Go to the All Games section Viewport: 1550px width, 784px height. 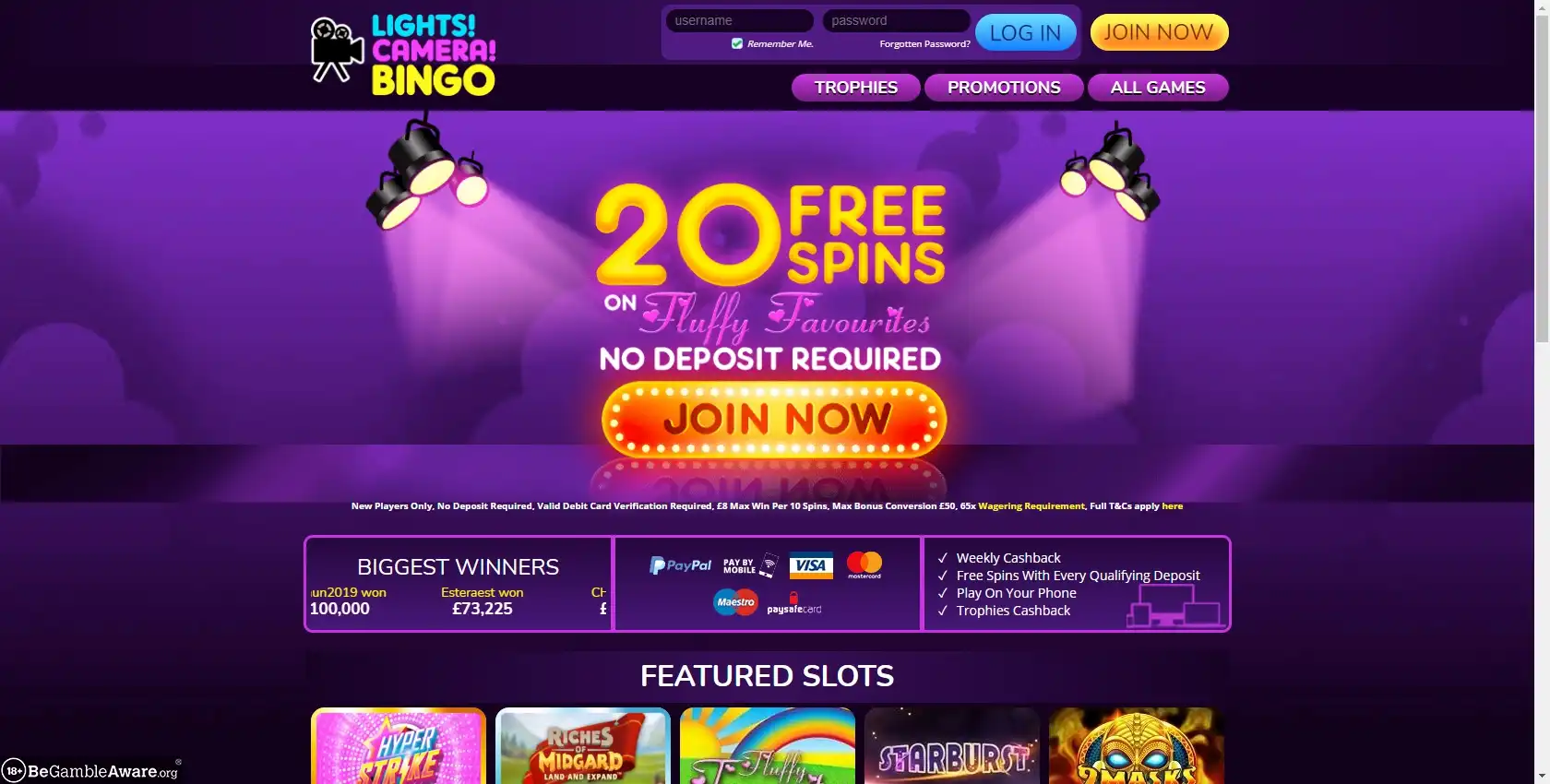coord(1158,88)
